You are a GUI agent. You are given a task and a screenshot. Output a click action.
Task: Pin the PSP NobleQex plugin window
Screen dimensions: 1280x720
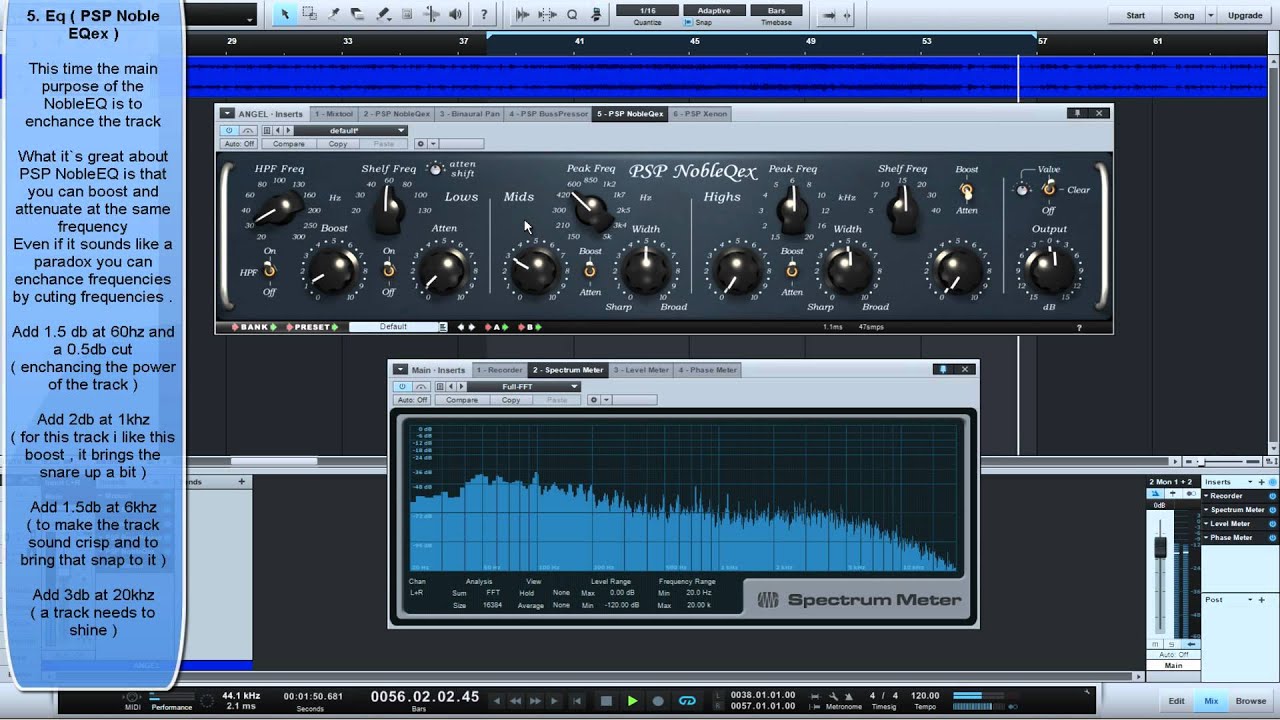(1077, 113)
